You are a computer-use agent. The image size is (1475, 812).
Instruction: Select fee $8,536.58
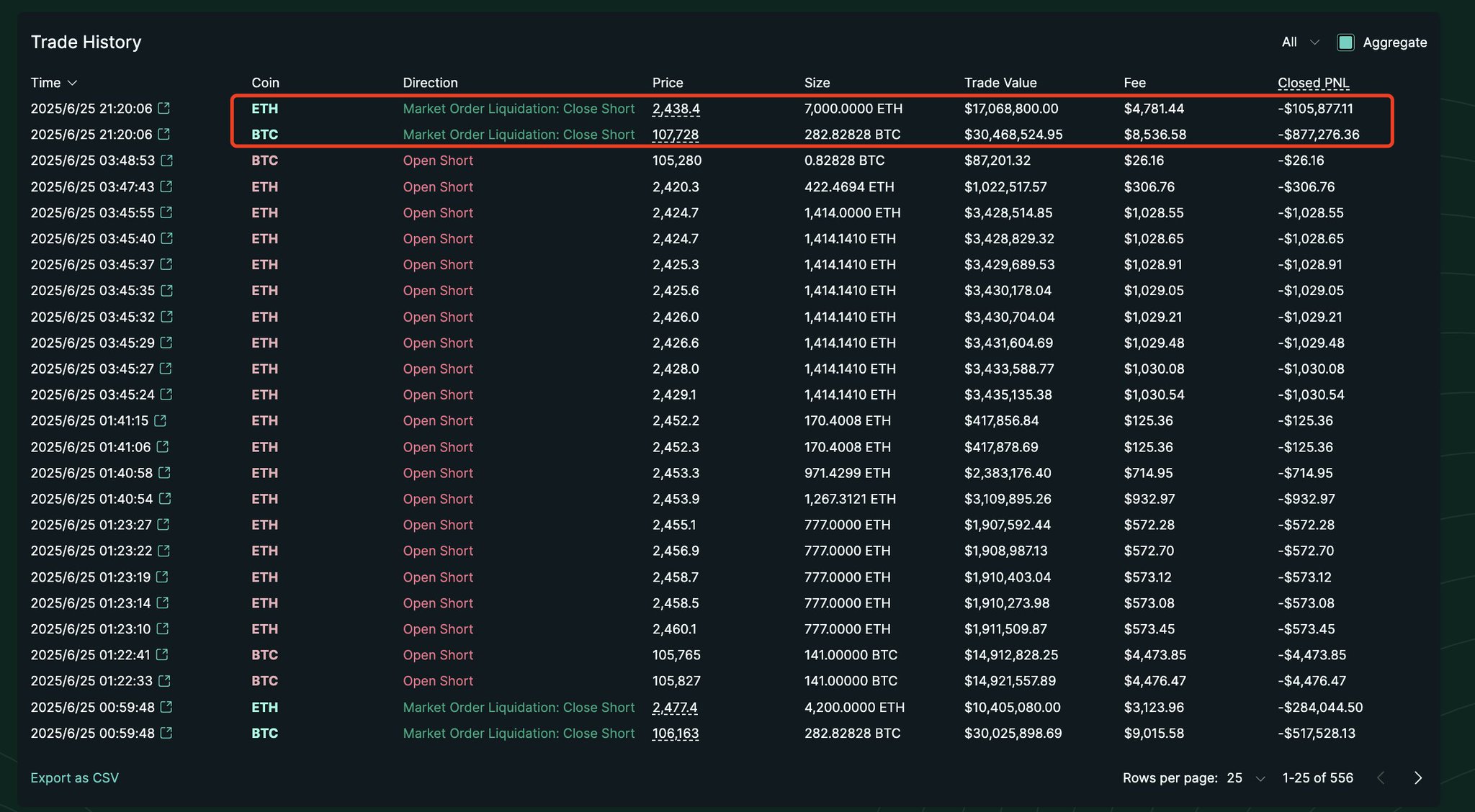(x=1155, y=135)
